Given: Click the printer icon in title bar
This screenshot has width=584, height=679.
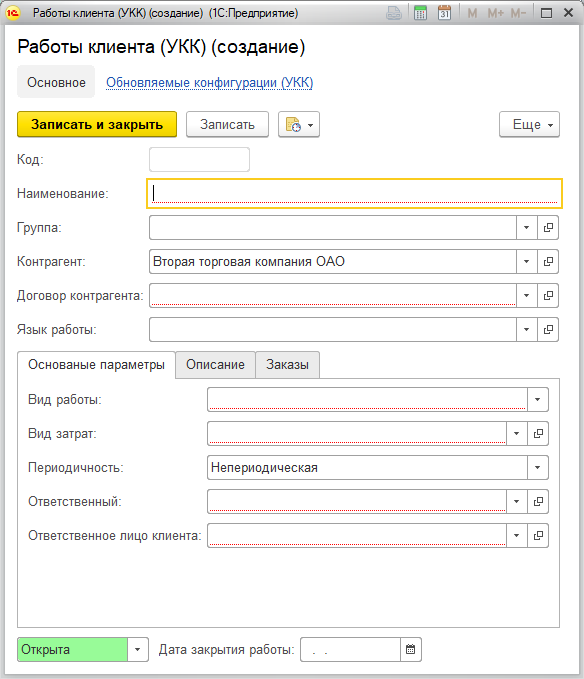Looking at the screenshot, I should [394, 13].
